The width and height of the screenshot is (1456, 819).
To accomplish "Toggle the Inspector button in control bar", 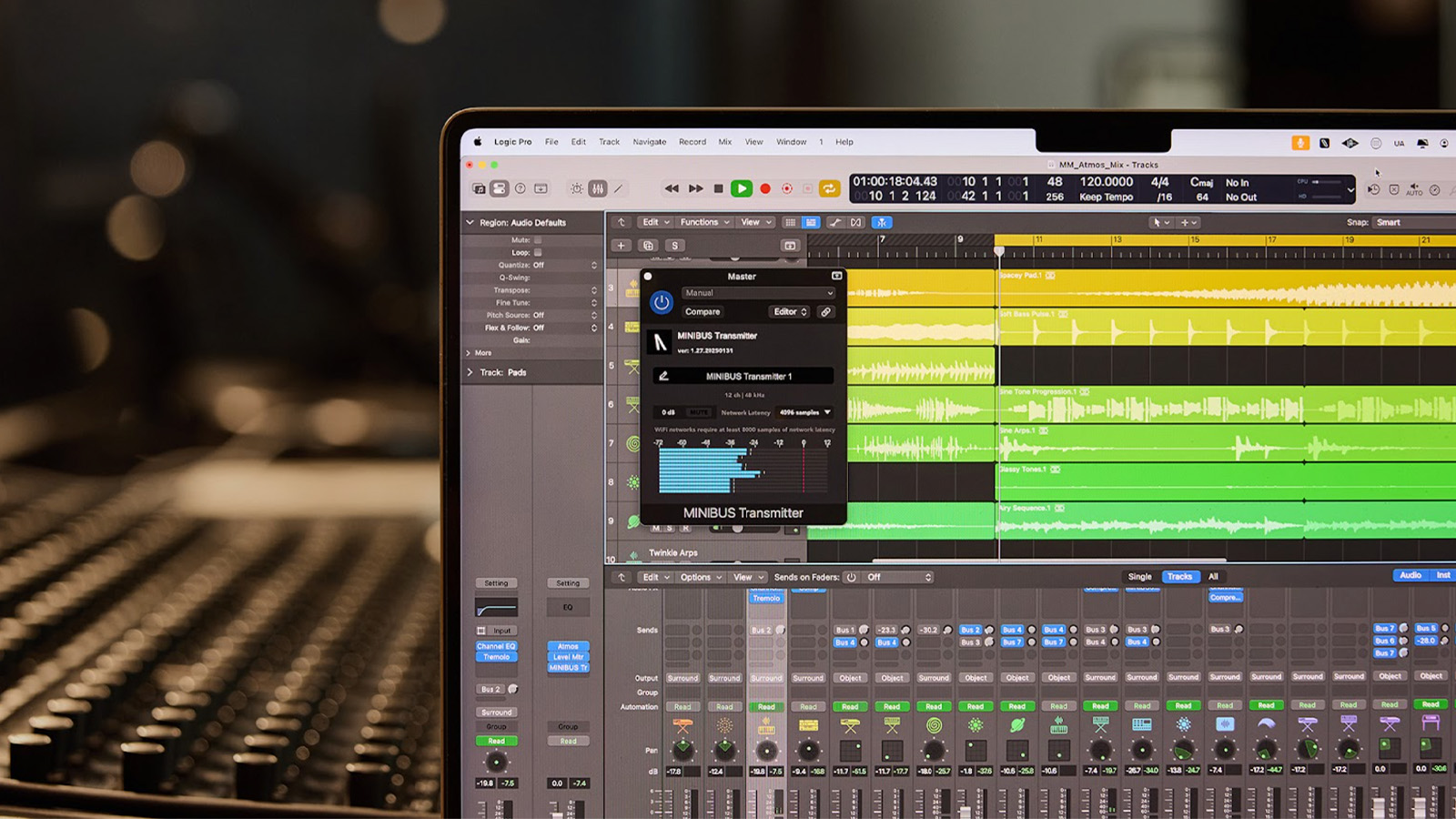I will pyautogui.click(x=499, y=188).
